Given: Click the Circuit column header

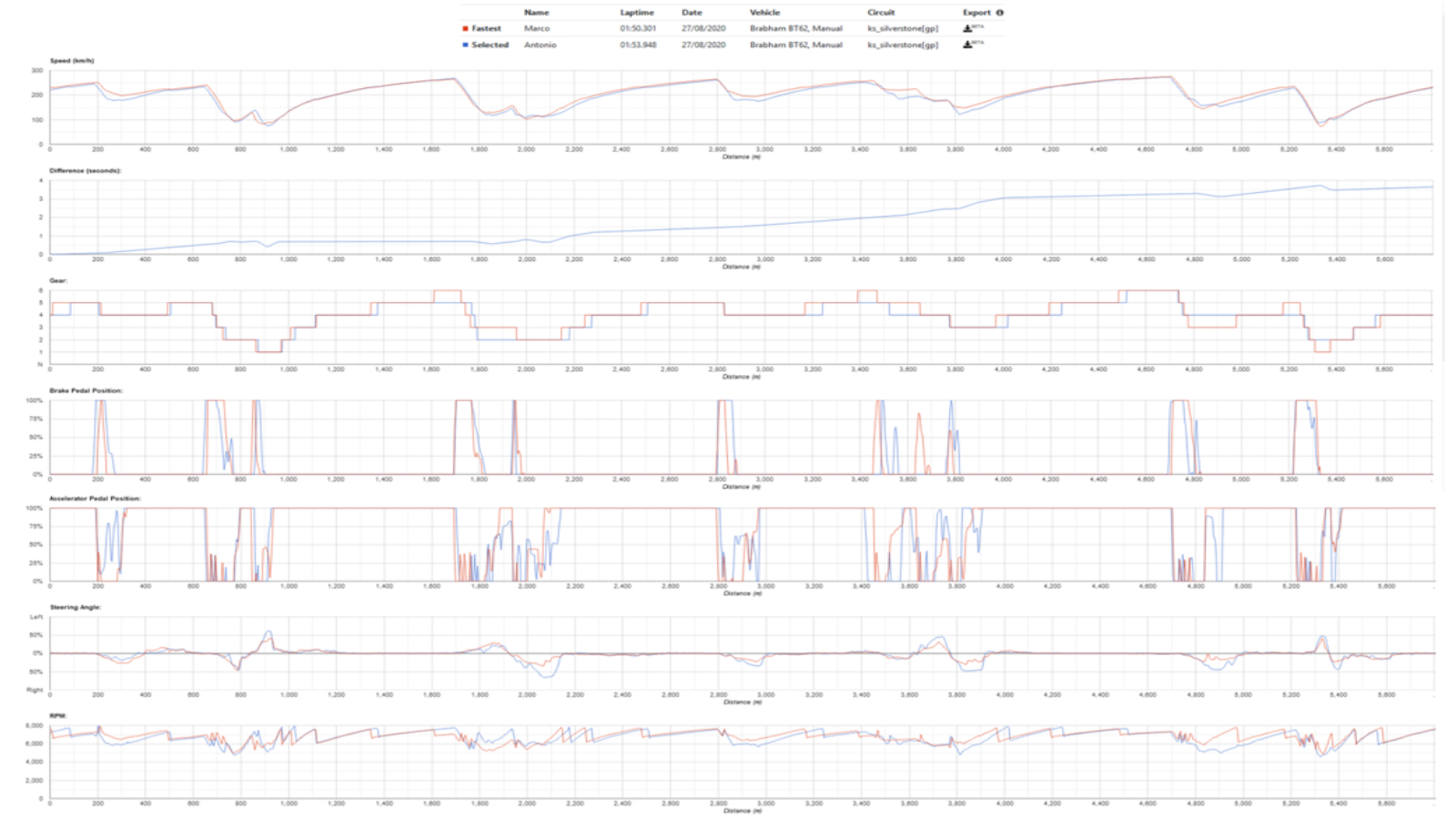Looking at the screenshot, I should tap(881, 13).
